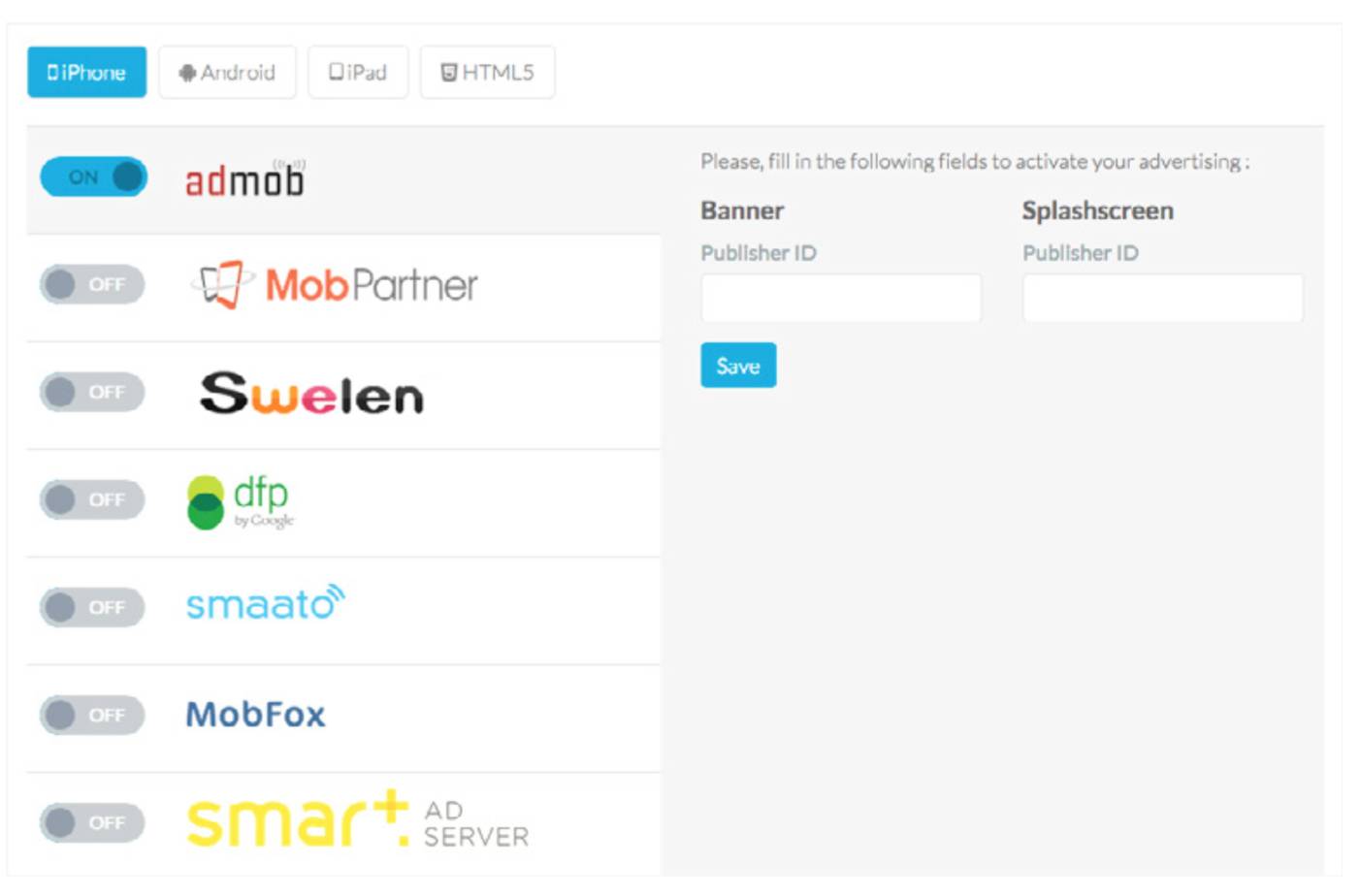This screenshot has height=896, width=1360.
Task: Activate the MobFox toggle
Action: (92, 716)
